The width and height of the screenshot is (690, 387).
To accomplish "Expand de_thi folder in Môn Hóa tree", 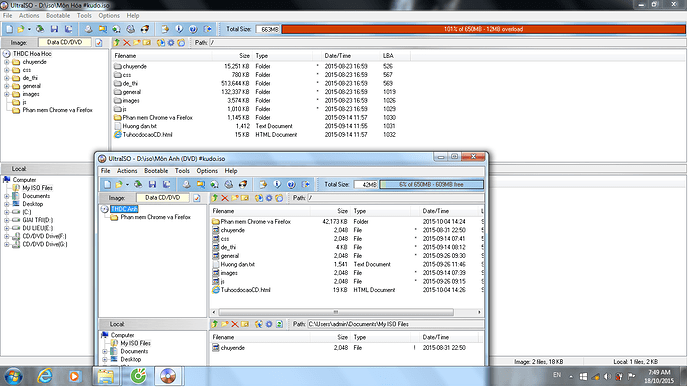I will (7, 78).
